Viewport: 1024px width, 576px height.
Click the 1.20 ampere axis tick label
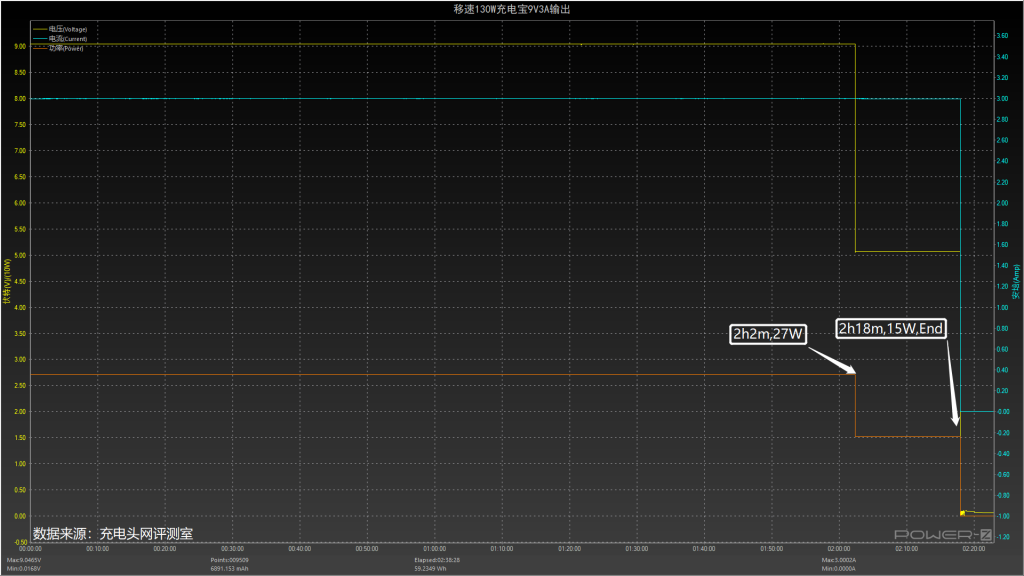point(1002,287)
